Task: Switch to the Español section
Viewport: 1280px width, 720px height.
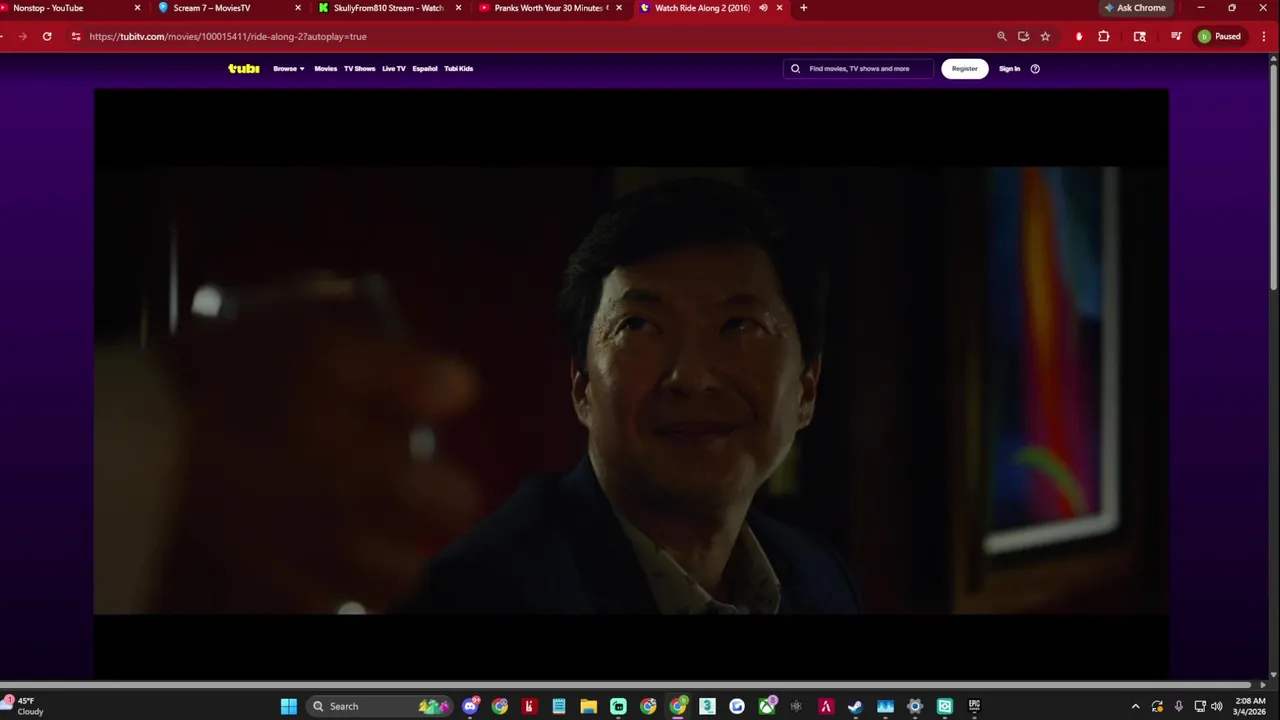Action: (425, 69)
